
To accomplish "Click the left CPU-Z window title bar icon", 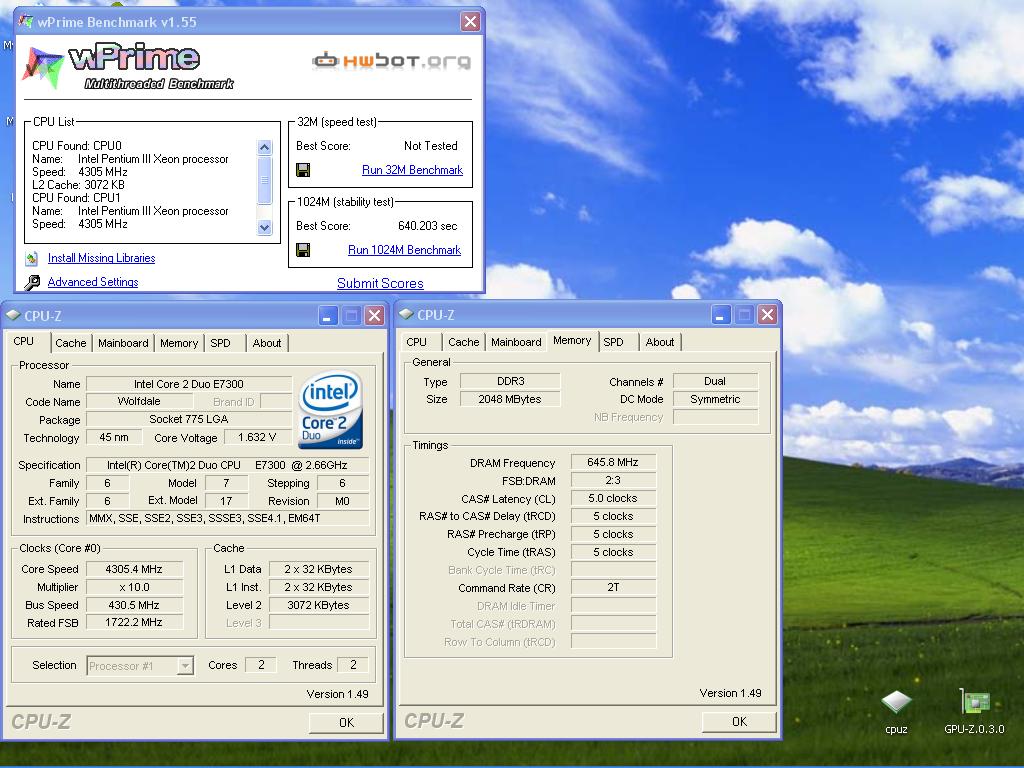I will (13, 315).
